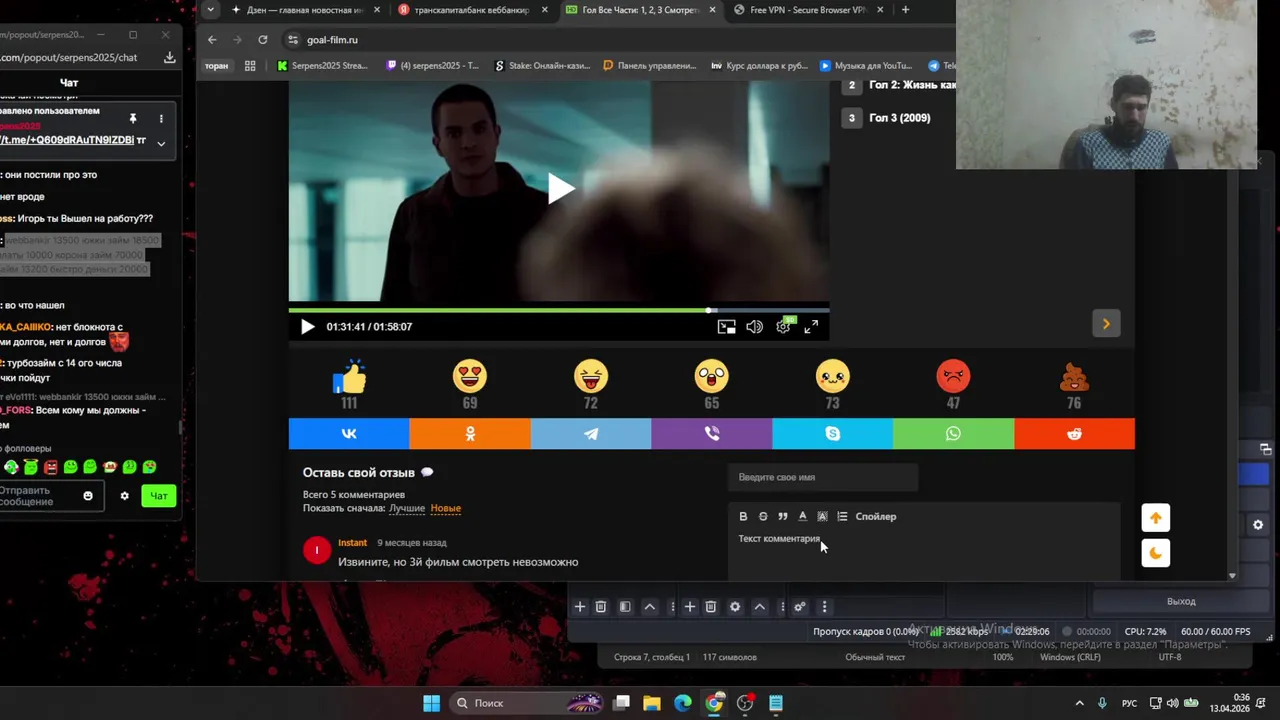
Task: Click the Введите свое имя name field
Action: pyautogui.click(x=823, y=477)
